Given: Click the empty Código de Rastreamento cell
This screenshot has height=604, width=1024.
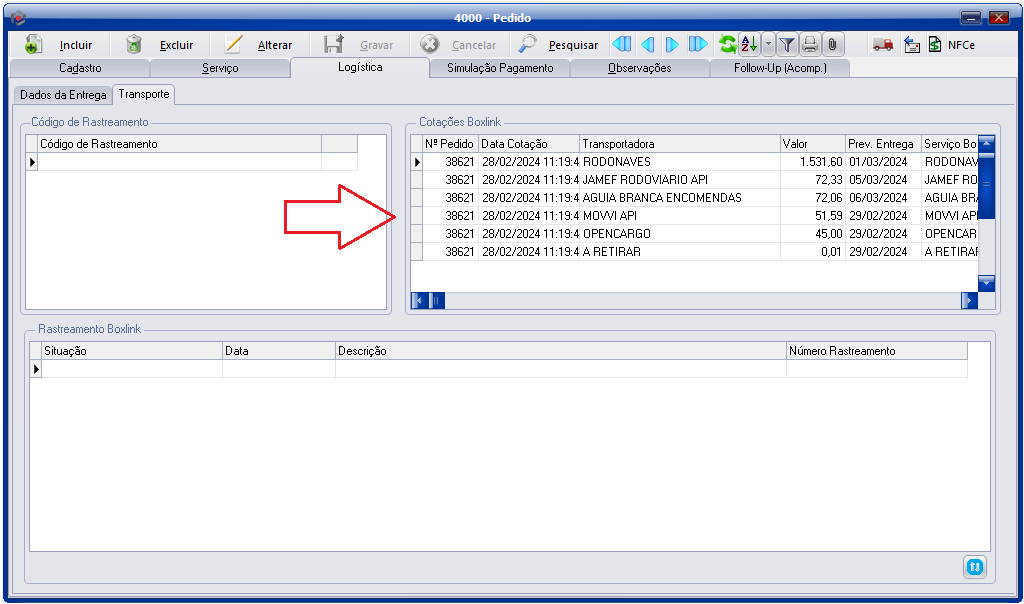Looking at the screenshot, I should [178, 162].
